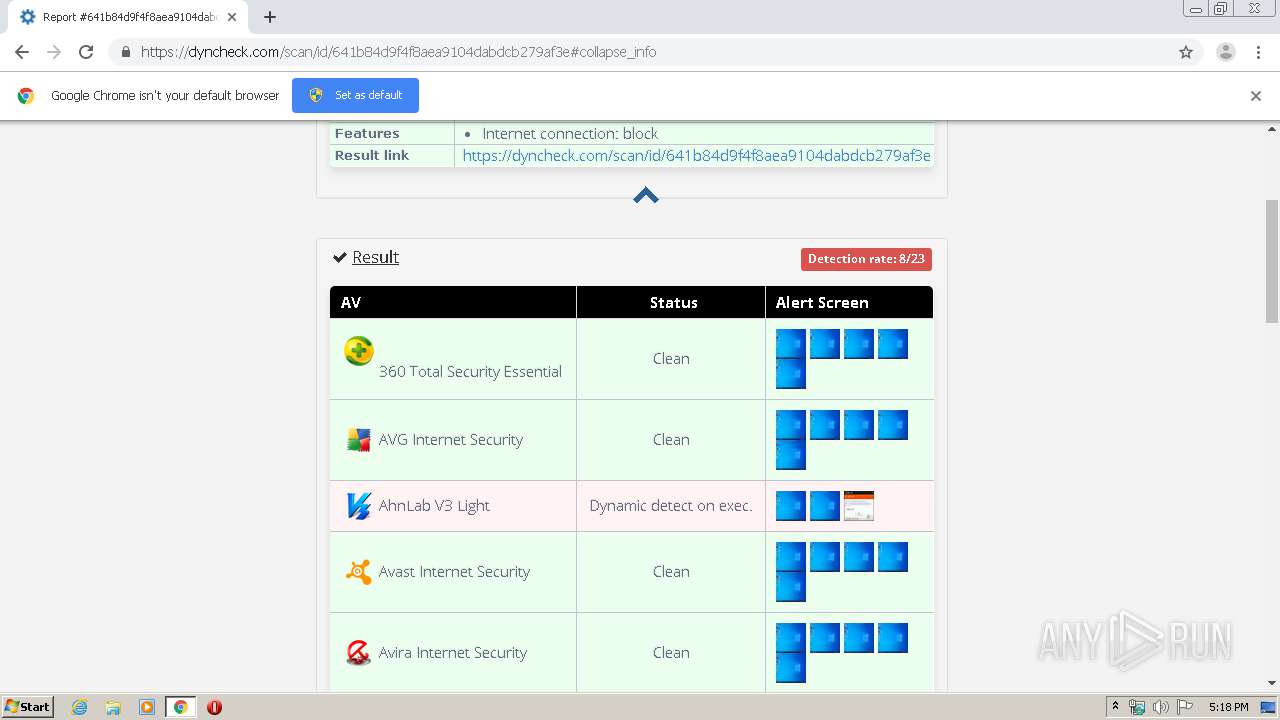Click the taskbar clock showing 5:18 PM
The height and width of the screenshot is (720, 1280).
pos(1228,707)
